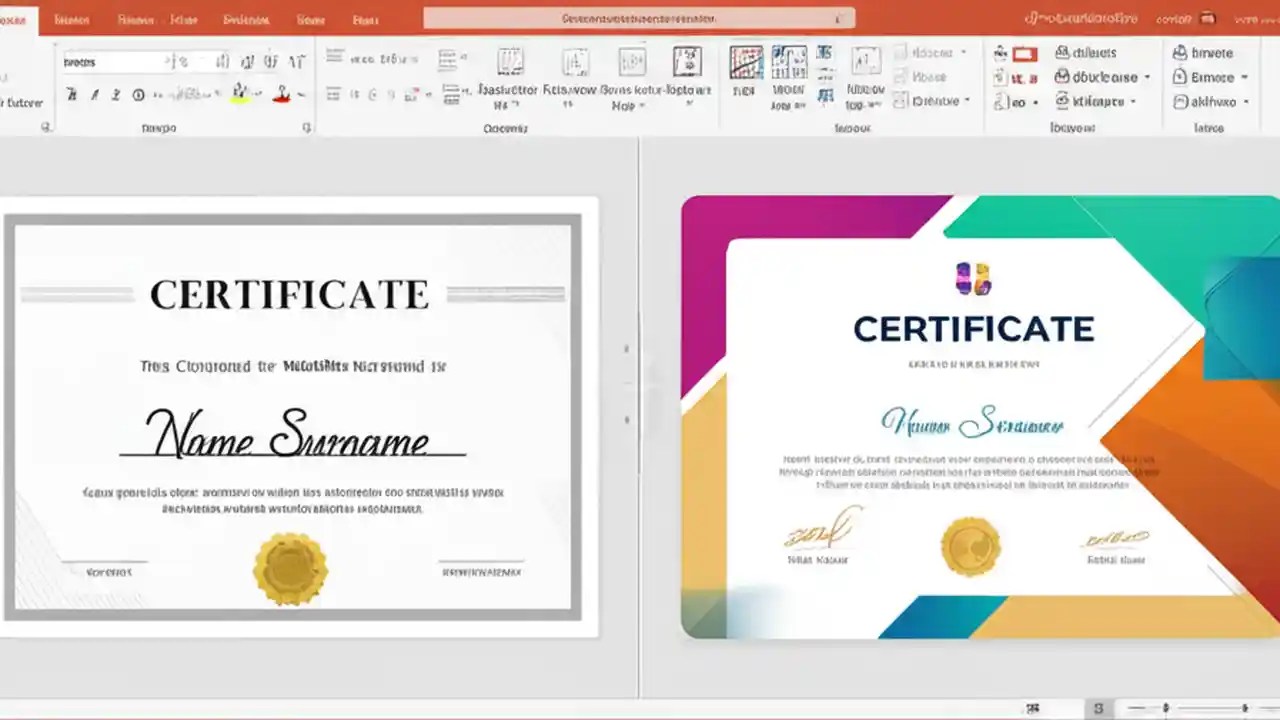The width and height of the screenshot is (1280, 720).
Task: Open the Paragraph group dialog launcher
Action: click(460, 128)
